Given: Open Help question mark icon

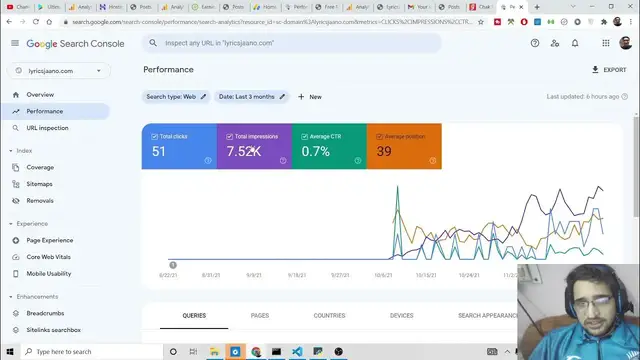Looking at the screenshot, I should [x=535, y=43].
